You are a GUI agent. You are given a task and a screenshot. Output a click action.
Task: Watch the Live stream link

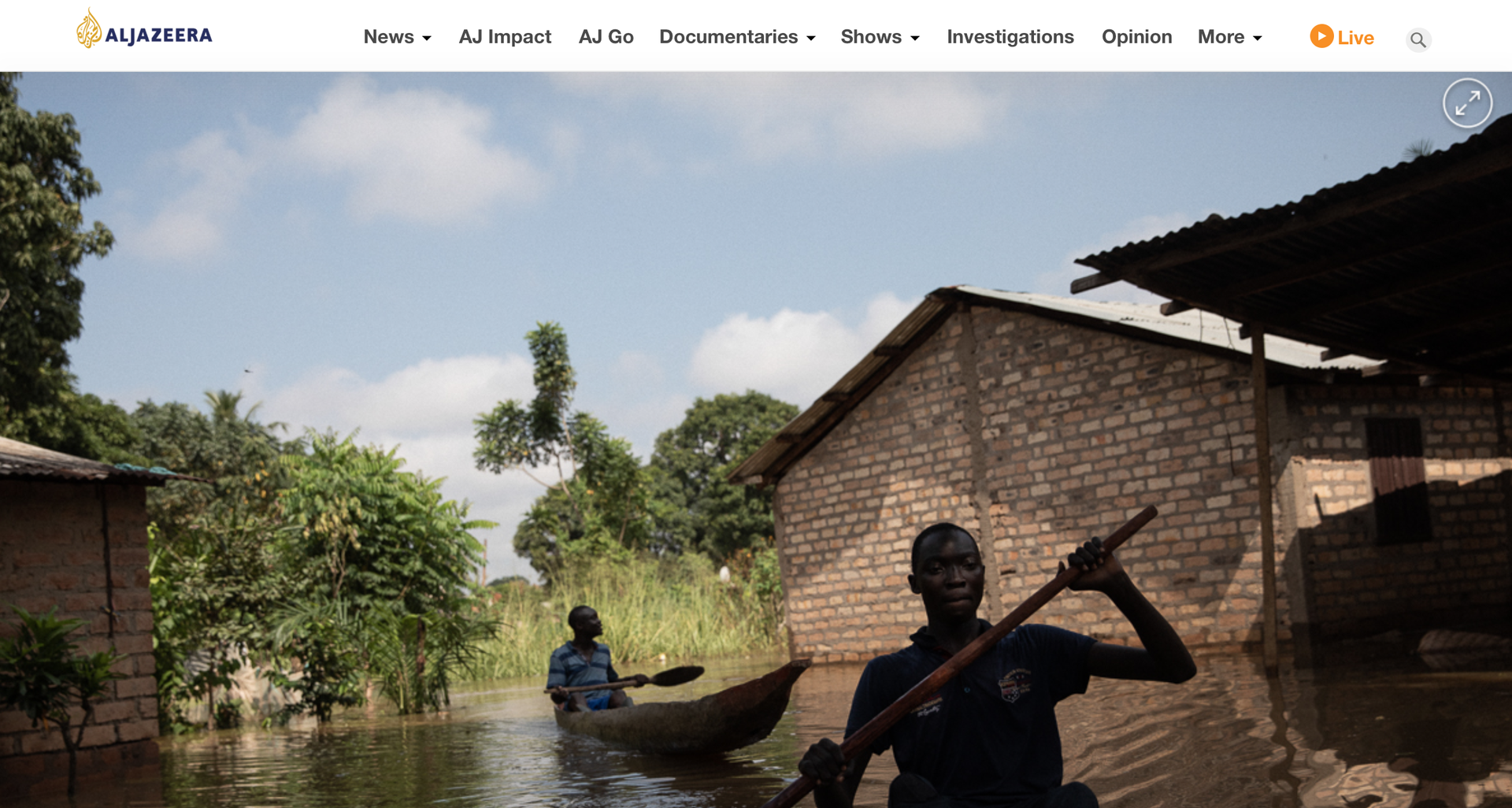pyautogui.click(x=1342, y=37)
